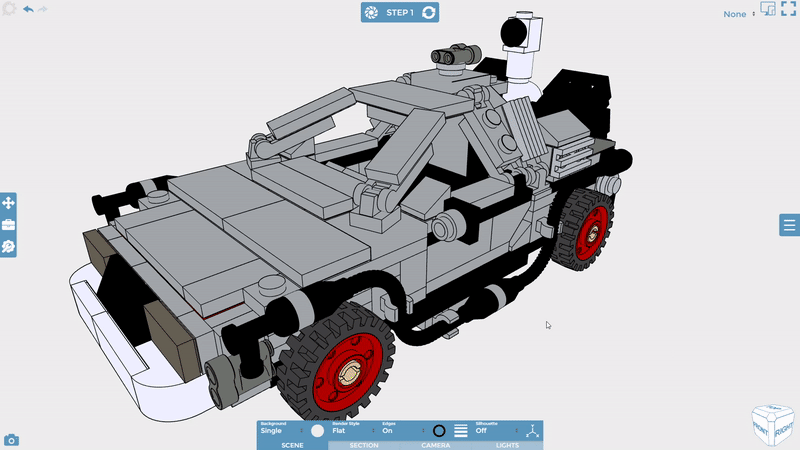Select the move arrows tool
Viewport: 800px width, 450px height.
pos(8,203)
